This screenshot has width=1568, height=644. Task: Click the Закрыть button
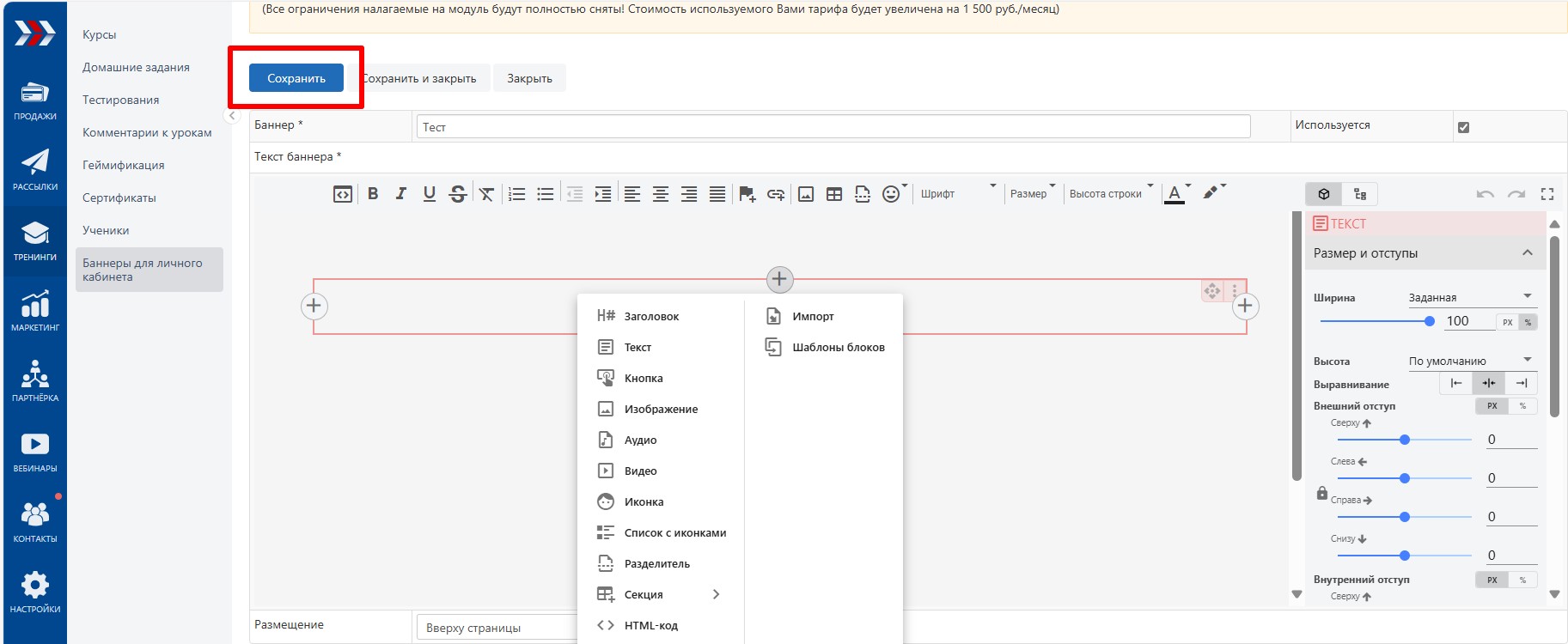click(529, 78)
